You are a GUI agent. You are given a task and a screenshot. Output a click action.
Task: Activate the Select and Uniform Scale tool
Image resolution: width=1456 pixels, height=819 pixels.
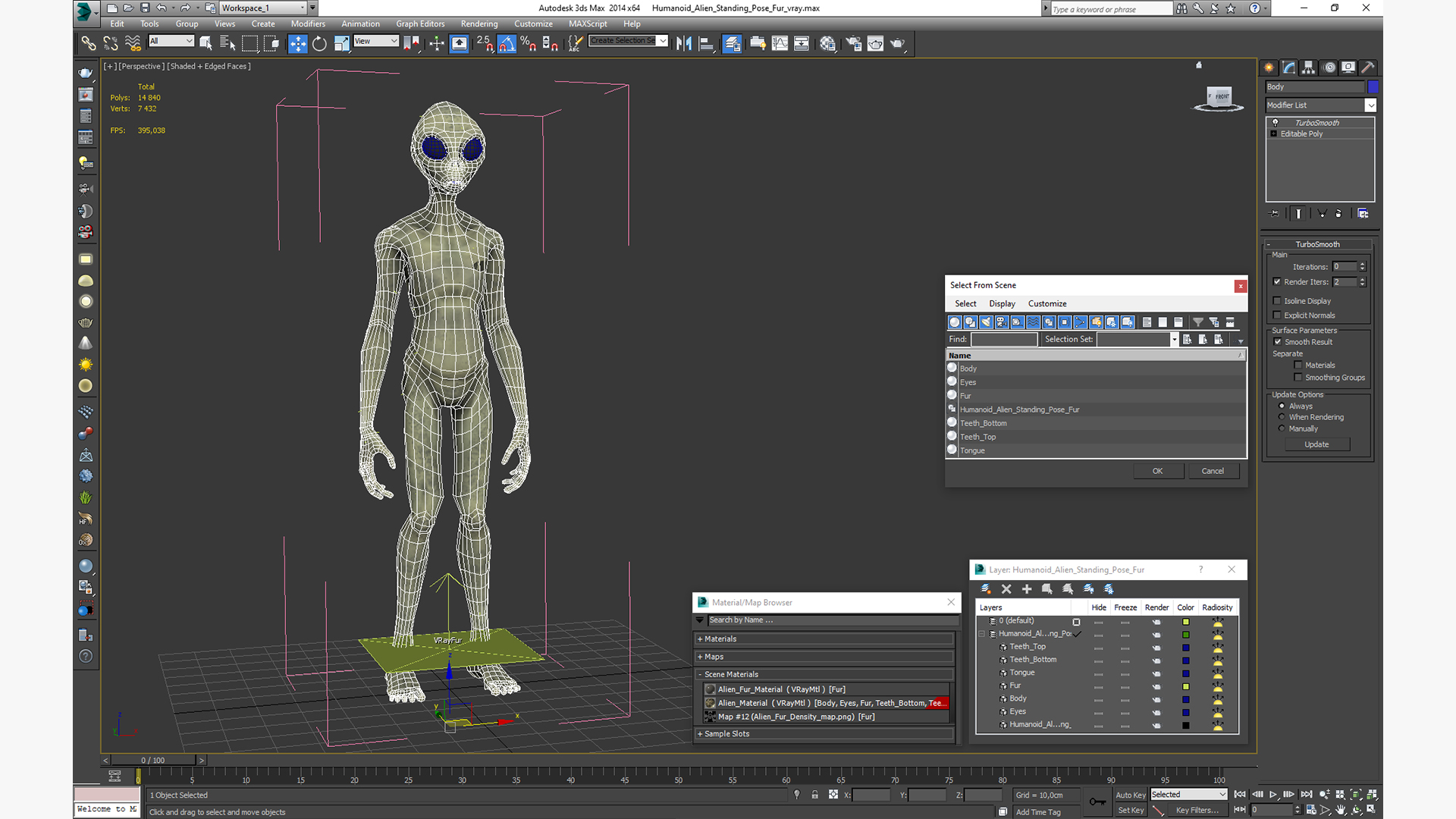click(341, 43)
